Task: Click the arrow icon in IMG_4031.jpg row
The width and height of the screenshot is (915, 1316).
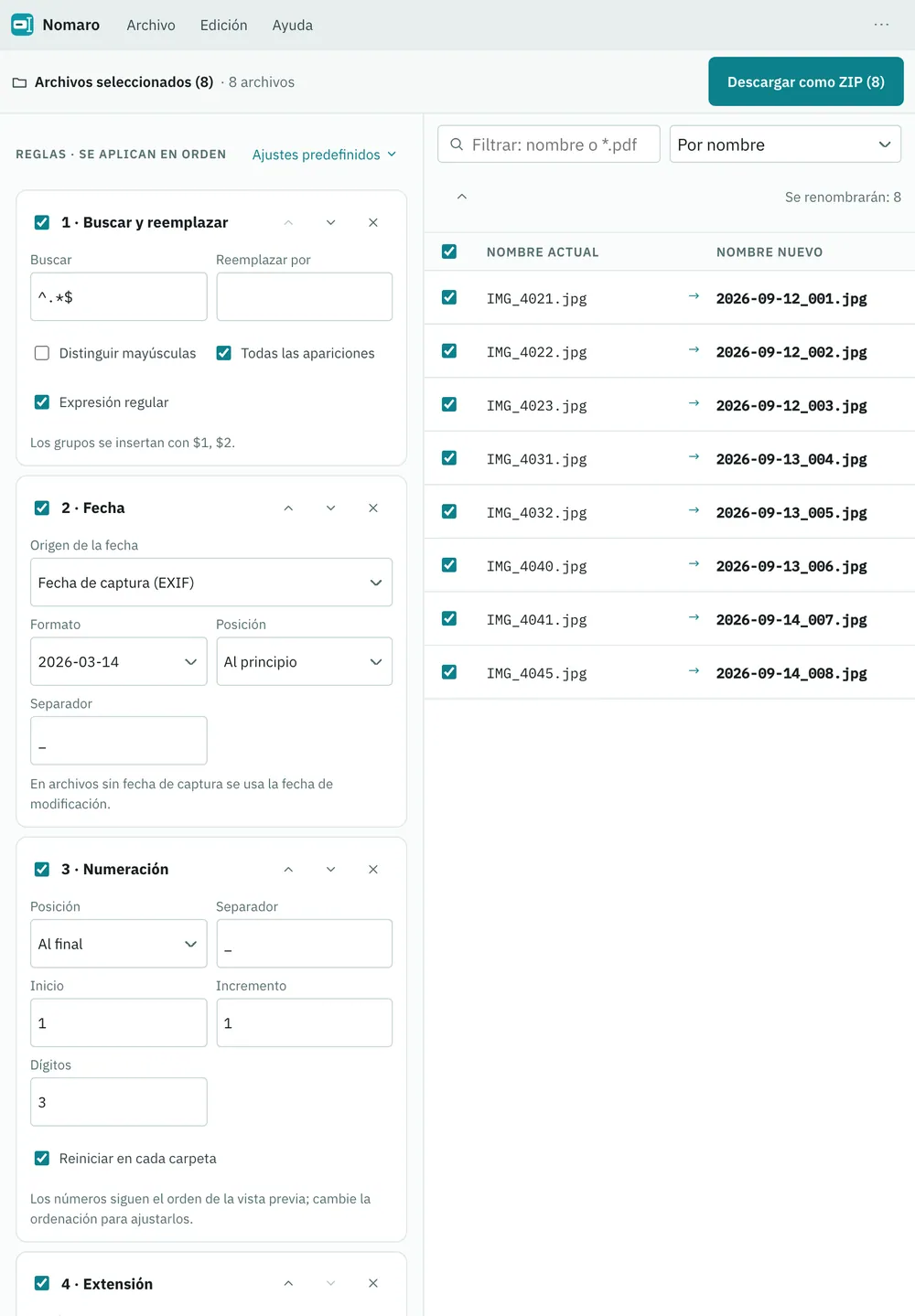Action: tap(694, 457)
